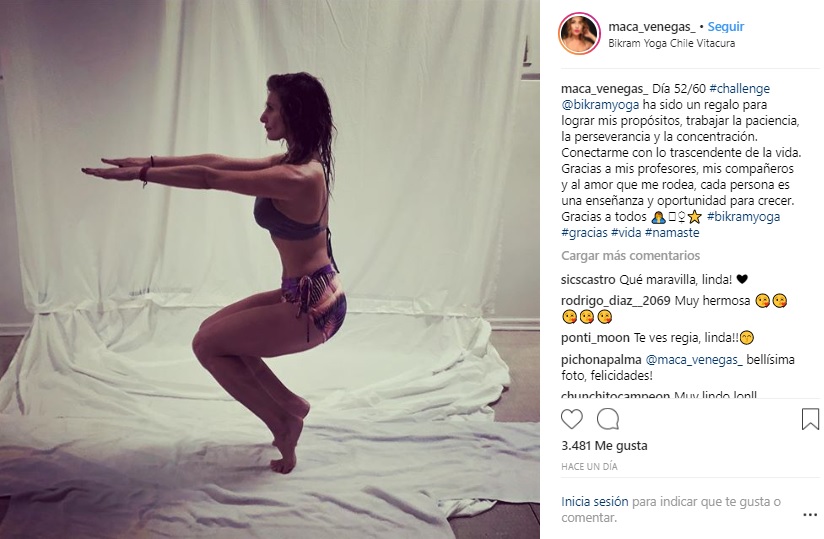Open the @maca_venegas_ mention in pichonapalma's comment
The image size is (824, 539).
[694, 360]
